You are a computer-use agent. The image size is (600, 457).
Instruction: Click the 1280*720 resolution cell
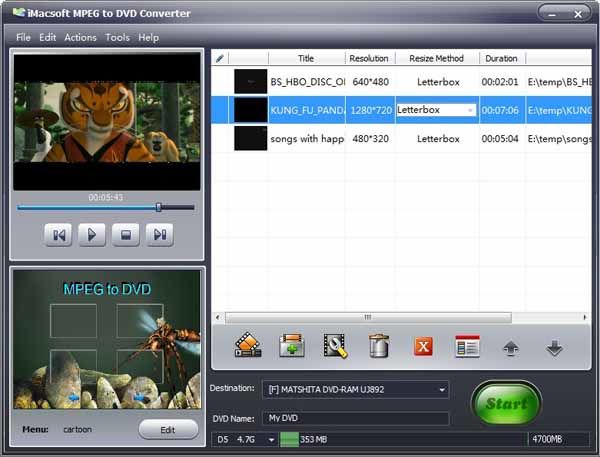tap(370, 111)
